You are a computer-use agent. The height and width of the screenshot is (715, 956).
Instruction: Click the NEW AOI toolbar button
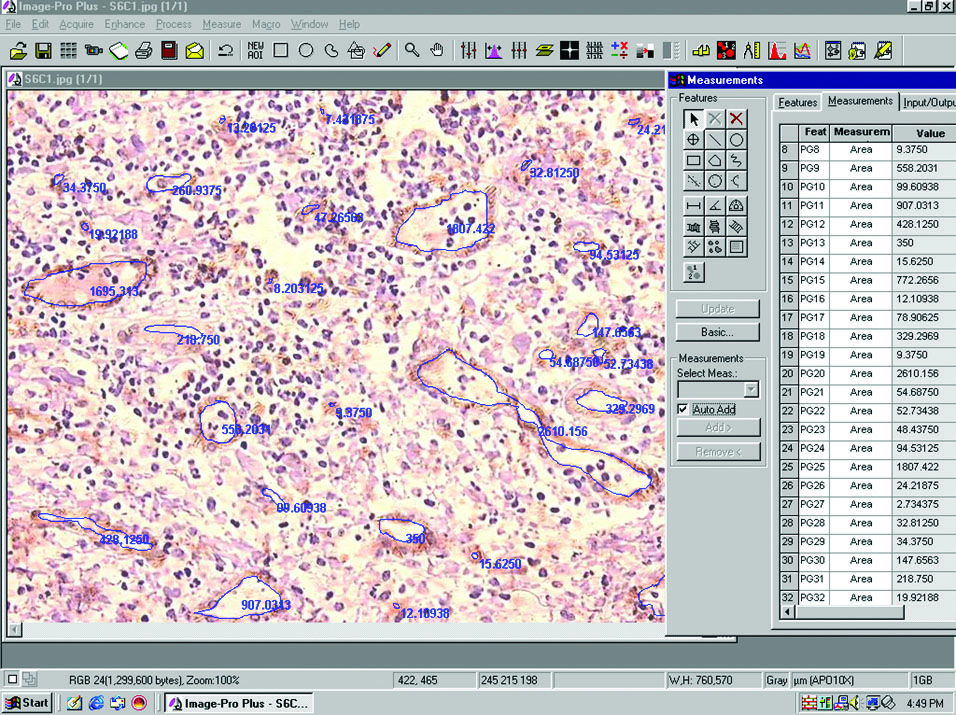point(255,51)
